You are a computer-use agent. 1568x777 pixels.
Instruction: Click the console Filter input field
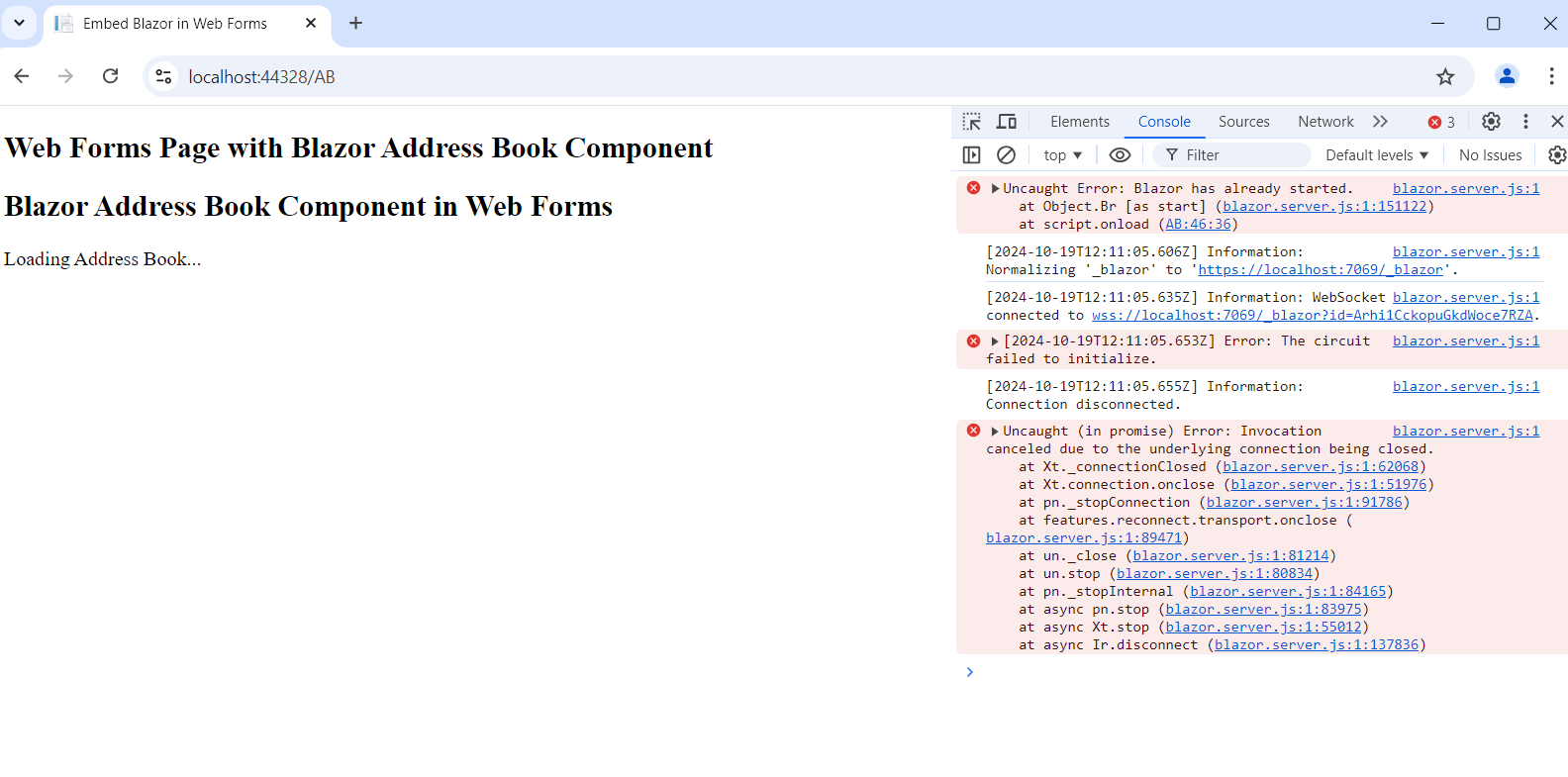tap(1231, 155)
